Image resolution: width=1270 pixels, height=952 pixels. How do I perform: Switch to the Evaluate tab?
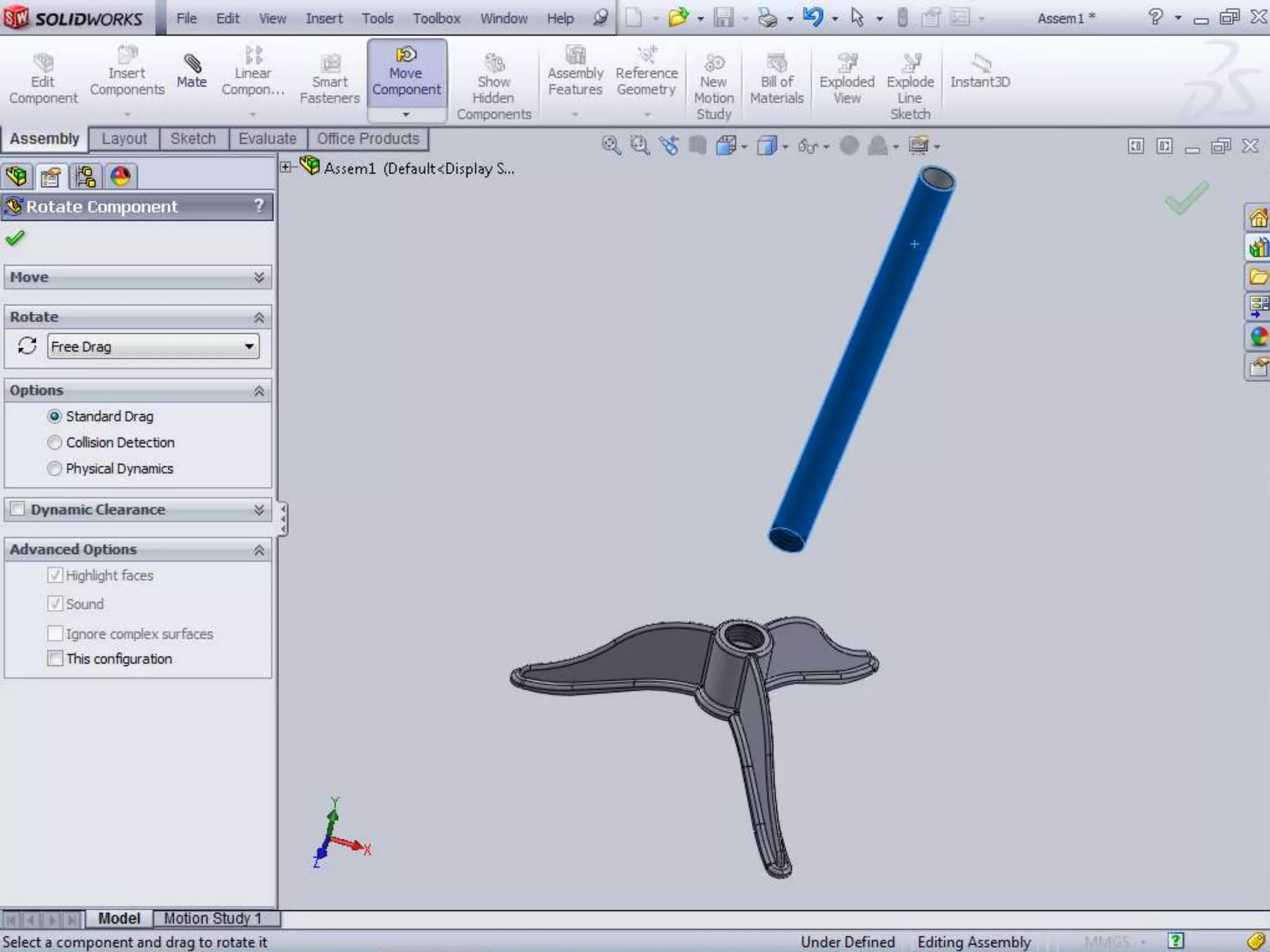tap(267, 139)
